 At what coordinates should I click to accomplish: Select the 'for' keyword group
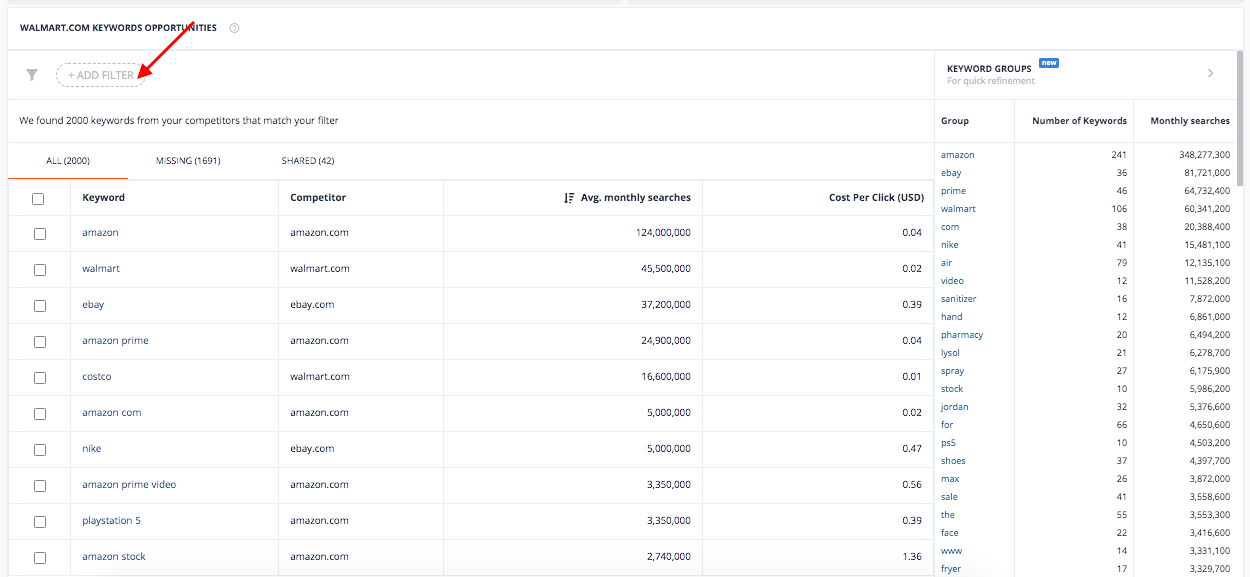(x=947, y=425)
